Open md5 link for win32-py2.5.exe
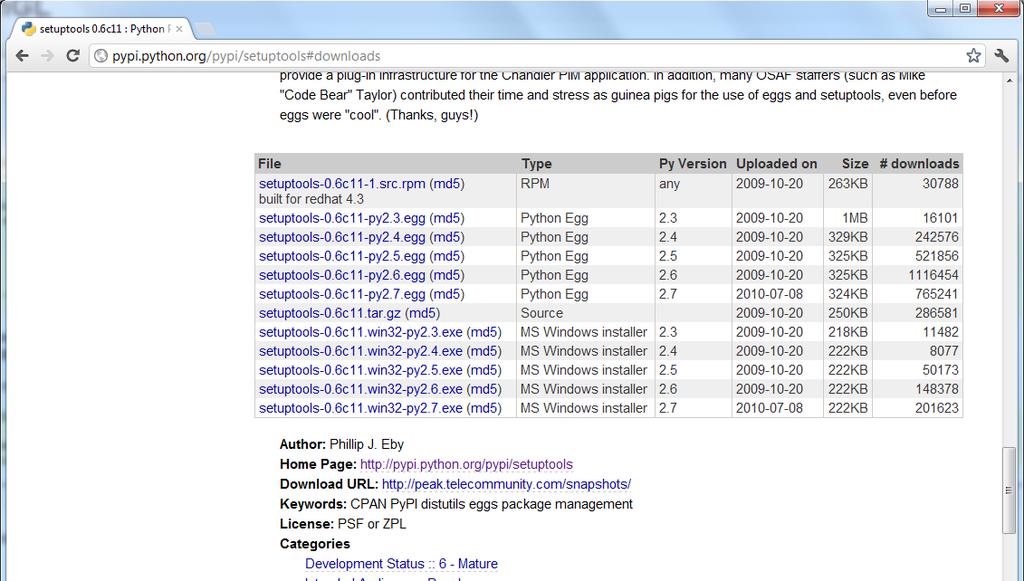The width and height of the screenshot is (1024, 581). (x=484, y=369)
